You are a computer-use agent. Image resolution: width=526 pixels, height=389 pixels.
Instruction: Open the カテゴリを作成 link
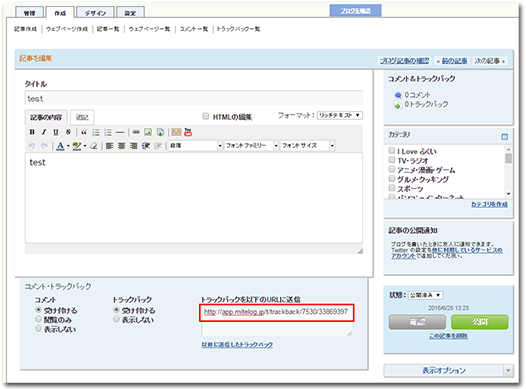point(489,204)
